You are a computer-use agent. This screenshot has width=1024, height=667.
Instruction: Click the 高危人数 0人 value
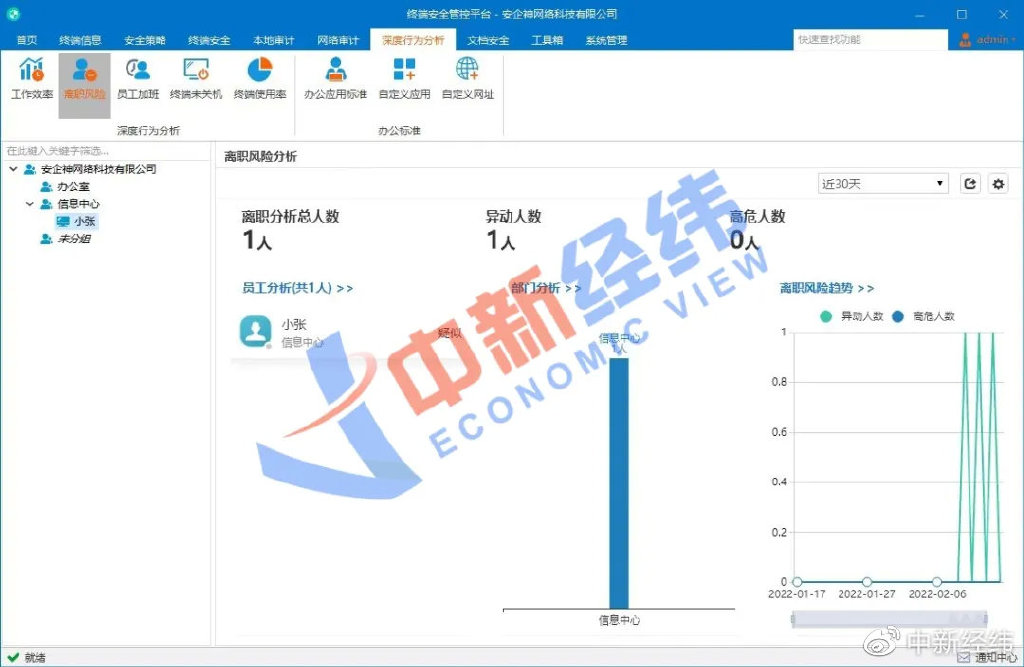click(744, 240)
